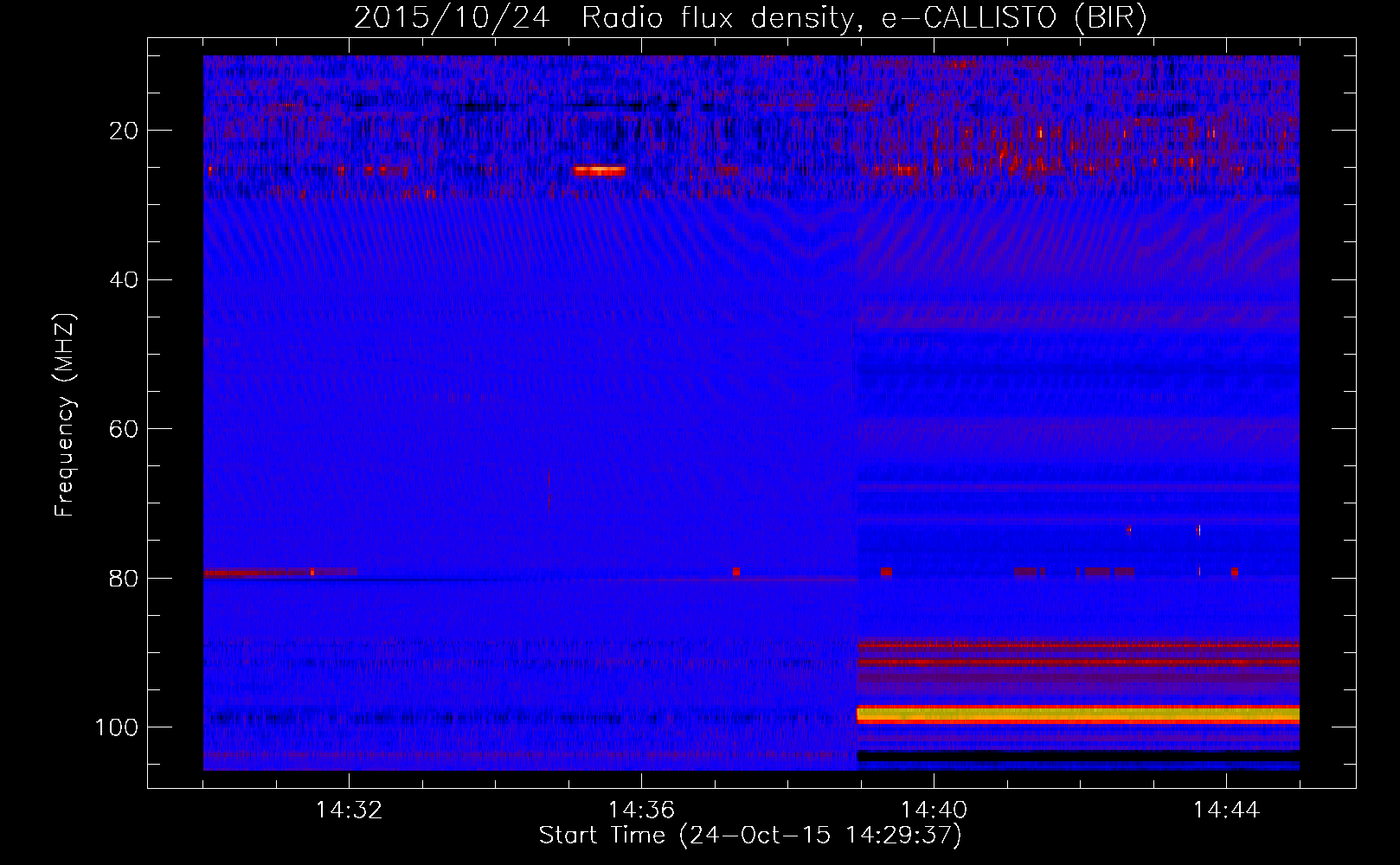Click the 14:32 time axis tick label
This screenshot has height=865, width=1400.
pyautogui.click(x=349, y=810)
